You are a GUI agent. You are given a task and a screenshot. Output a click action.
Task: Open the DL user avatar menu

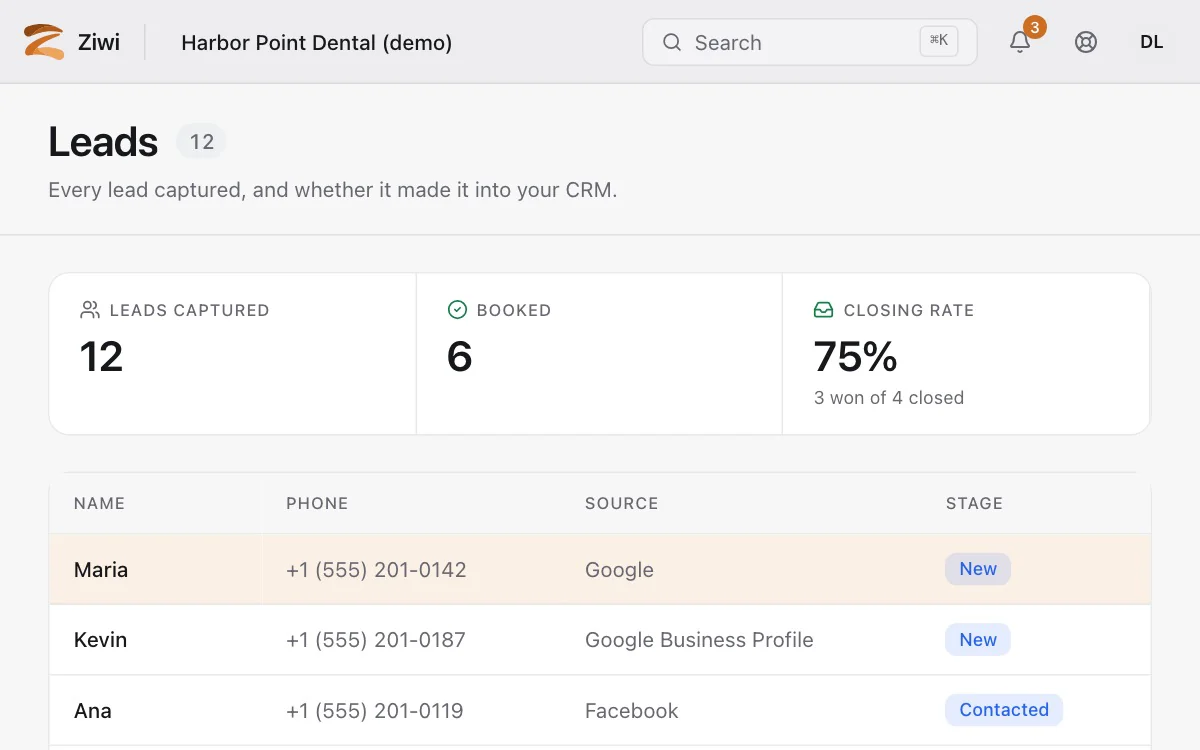(1152, 42)
